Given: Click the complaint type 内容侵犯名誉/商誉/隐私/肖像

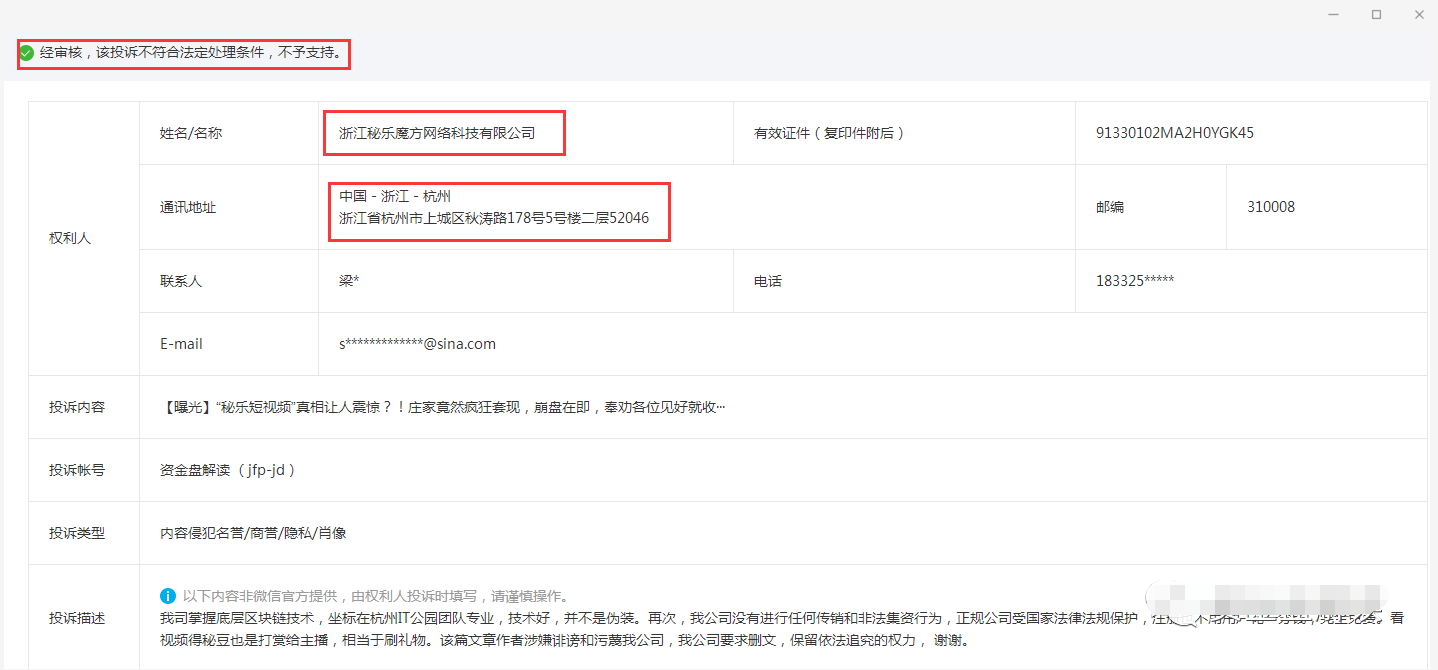Looking at the screenshot, I should tap(253, 533).
